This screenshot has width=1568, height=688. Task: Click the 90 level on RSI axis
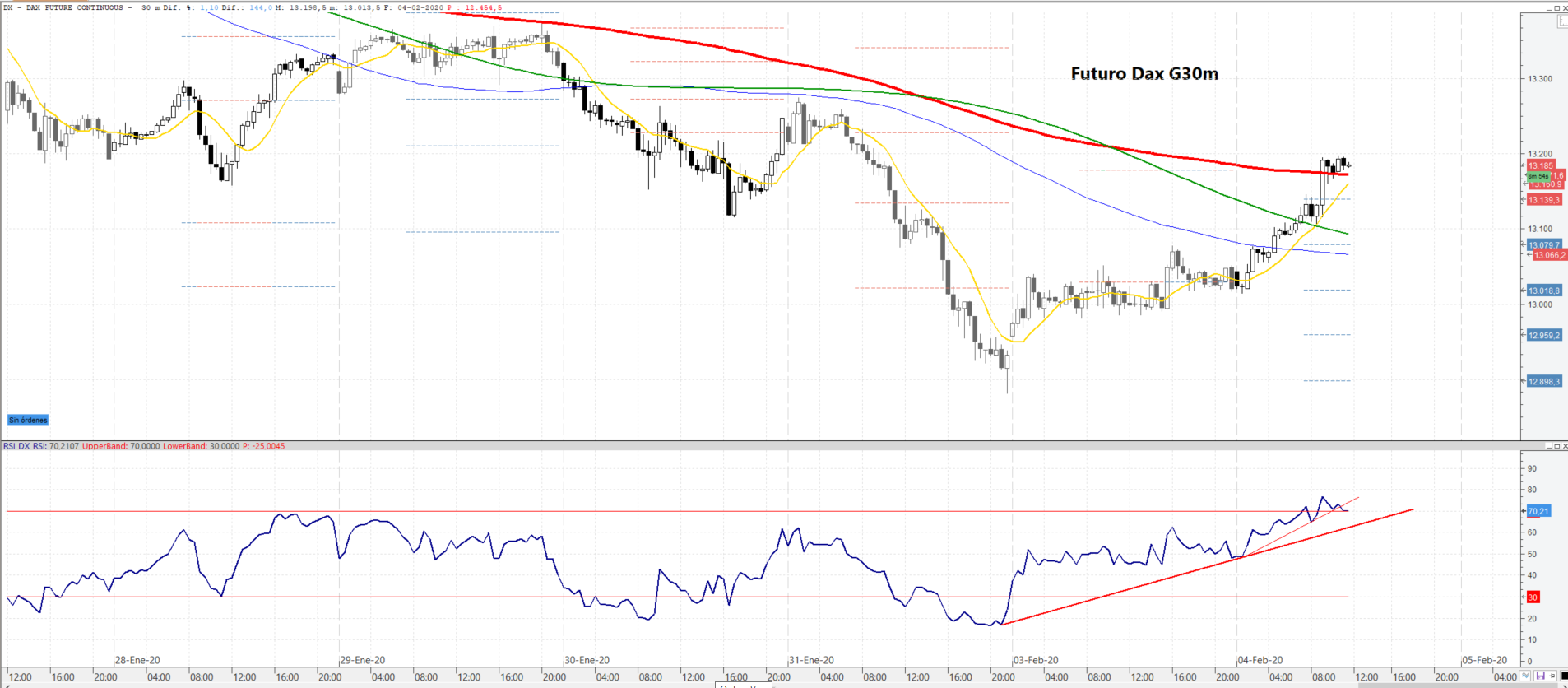coord(1532,468)
